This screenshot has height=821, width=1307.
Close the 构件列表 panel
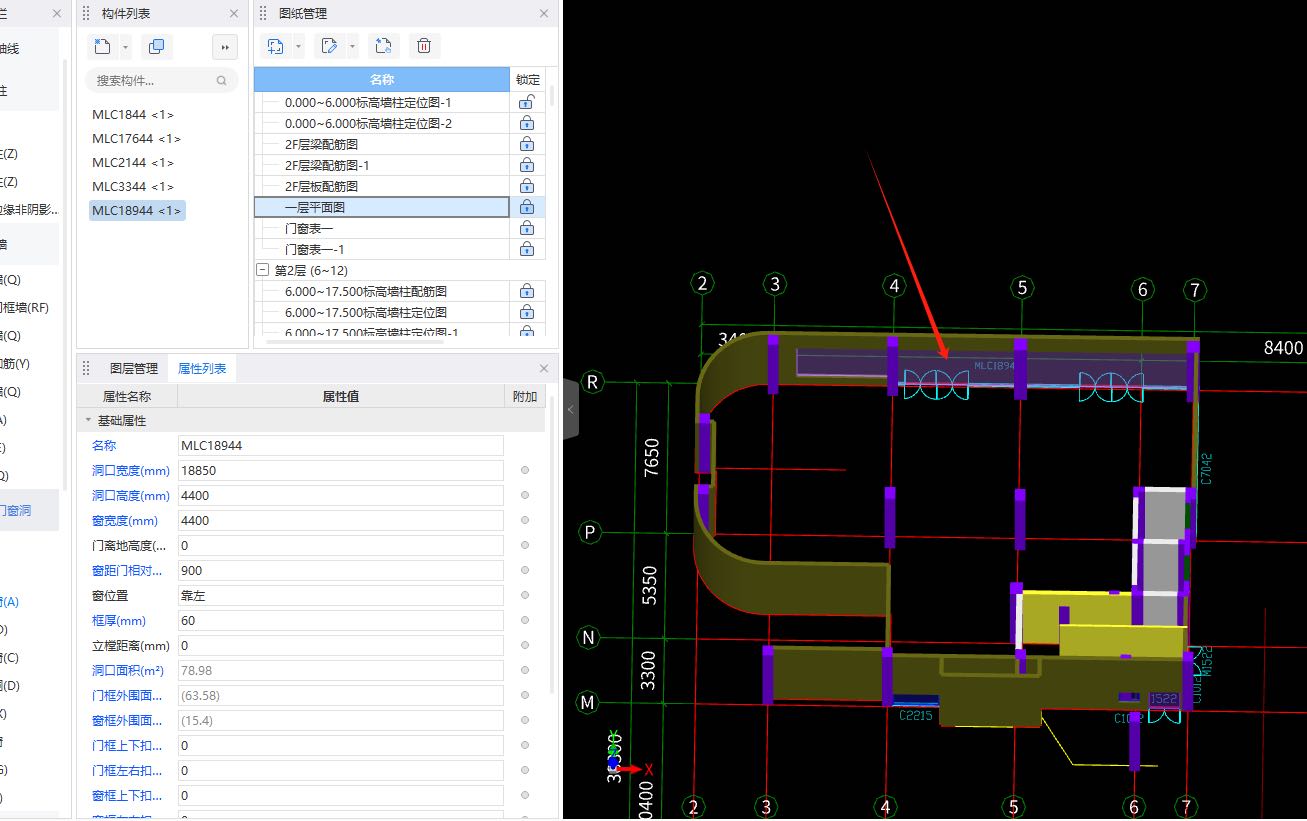[x=234, y=13]
